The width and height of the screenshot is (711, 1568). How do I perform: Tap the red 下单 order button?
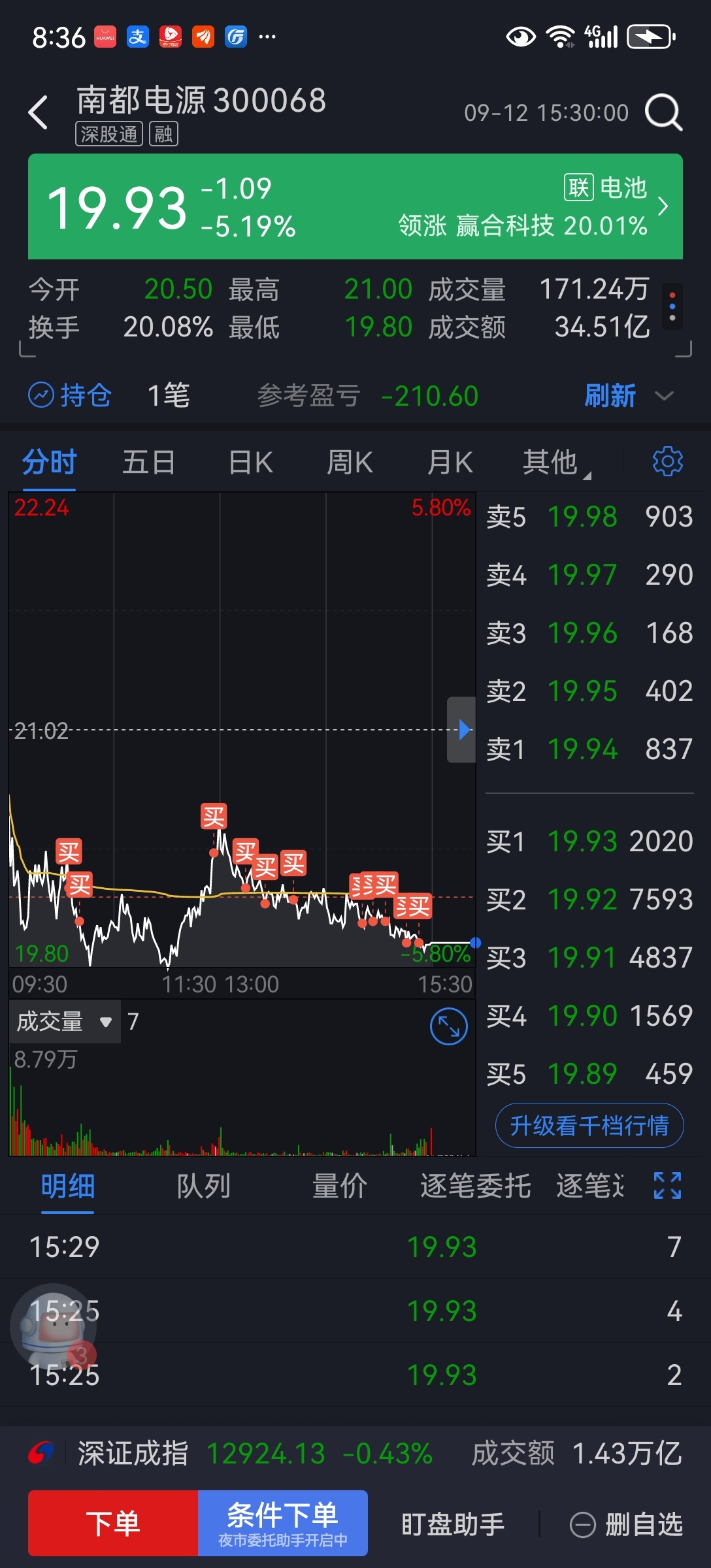tap(113, 1523)
